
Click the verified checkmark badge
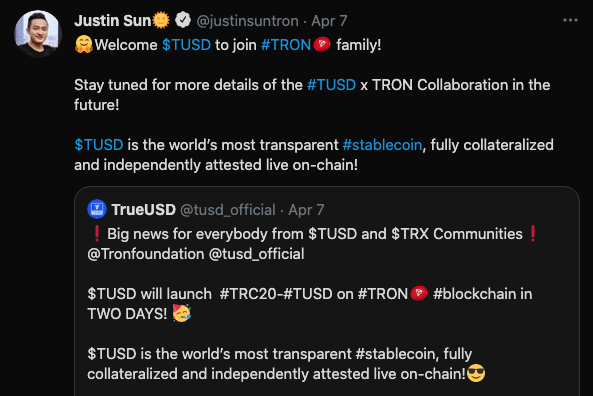tap(183, 20)
